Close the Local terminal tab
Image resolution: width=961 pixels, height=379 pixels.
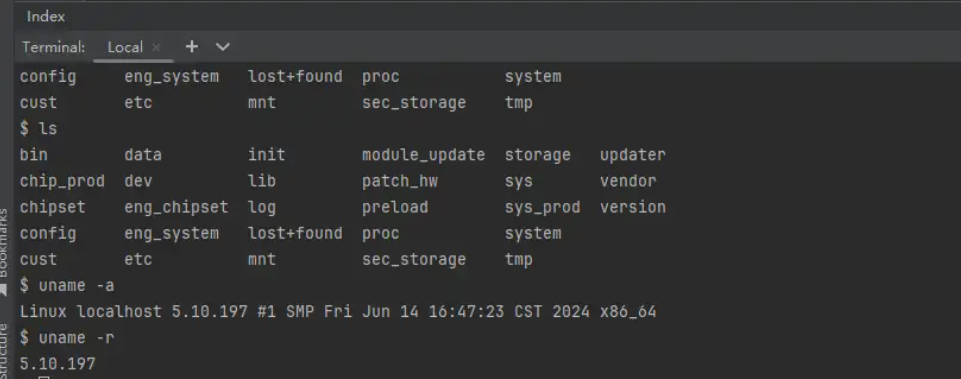pos(156,47)
